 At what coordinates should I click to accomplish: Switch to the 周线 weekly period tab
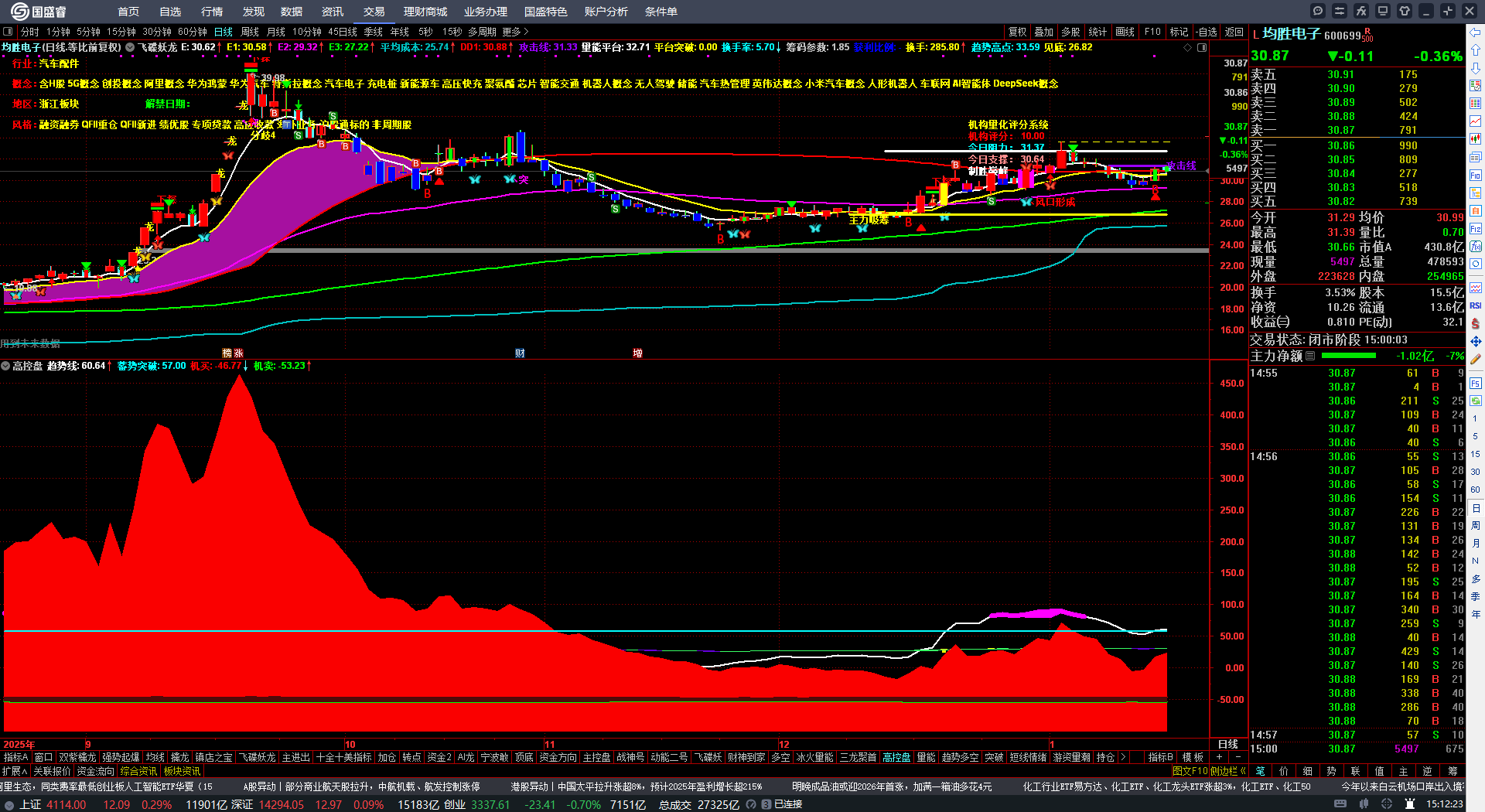(250, 32)
